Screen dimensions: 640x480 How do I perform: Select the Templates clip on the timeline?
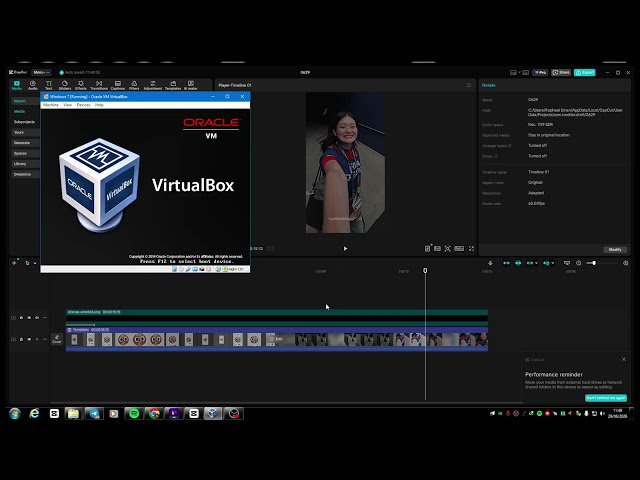[x=277, y=339]
